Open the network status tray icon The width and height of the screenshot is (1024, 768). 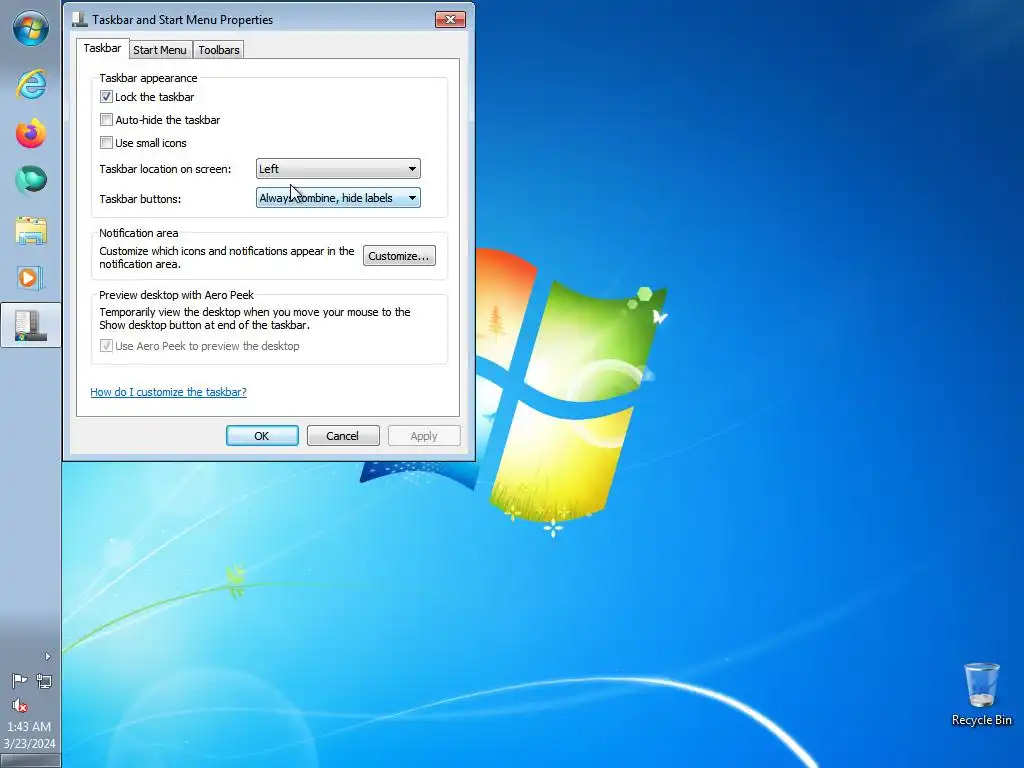click(44, 681)
